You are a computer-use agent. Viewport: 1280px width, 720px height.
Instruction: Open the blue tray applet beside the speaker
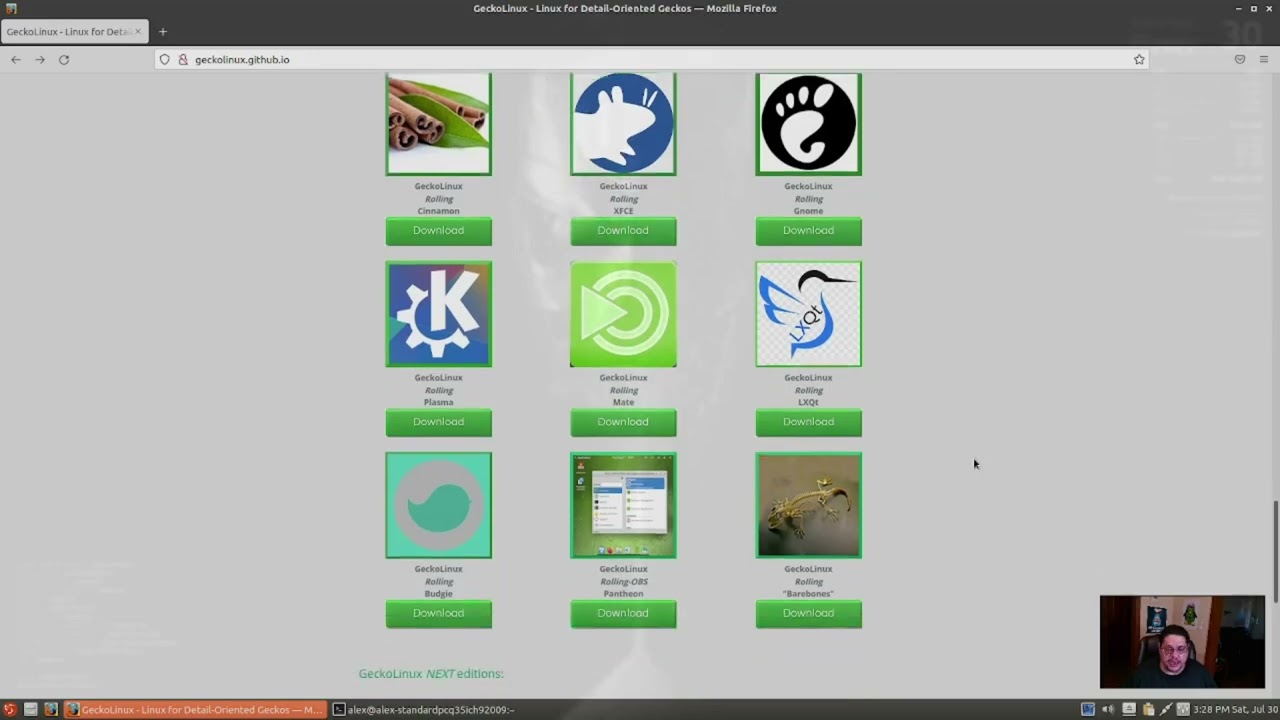coord(1088,710)
